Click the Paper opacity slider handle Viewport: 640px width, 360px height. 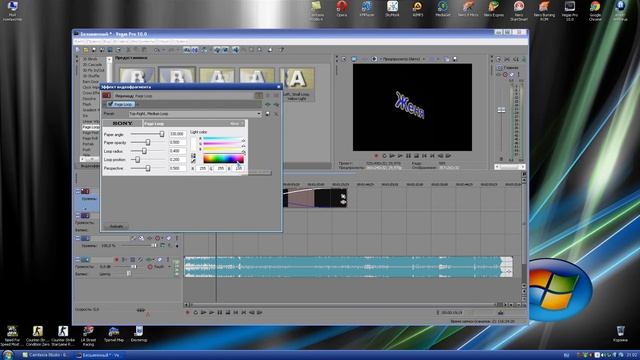click(x=148, y=142)
